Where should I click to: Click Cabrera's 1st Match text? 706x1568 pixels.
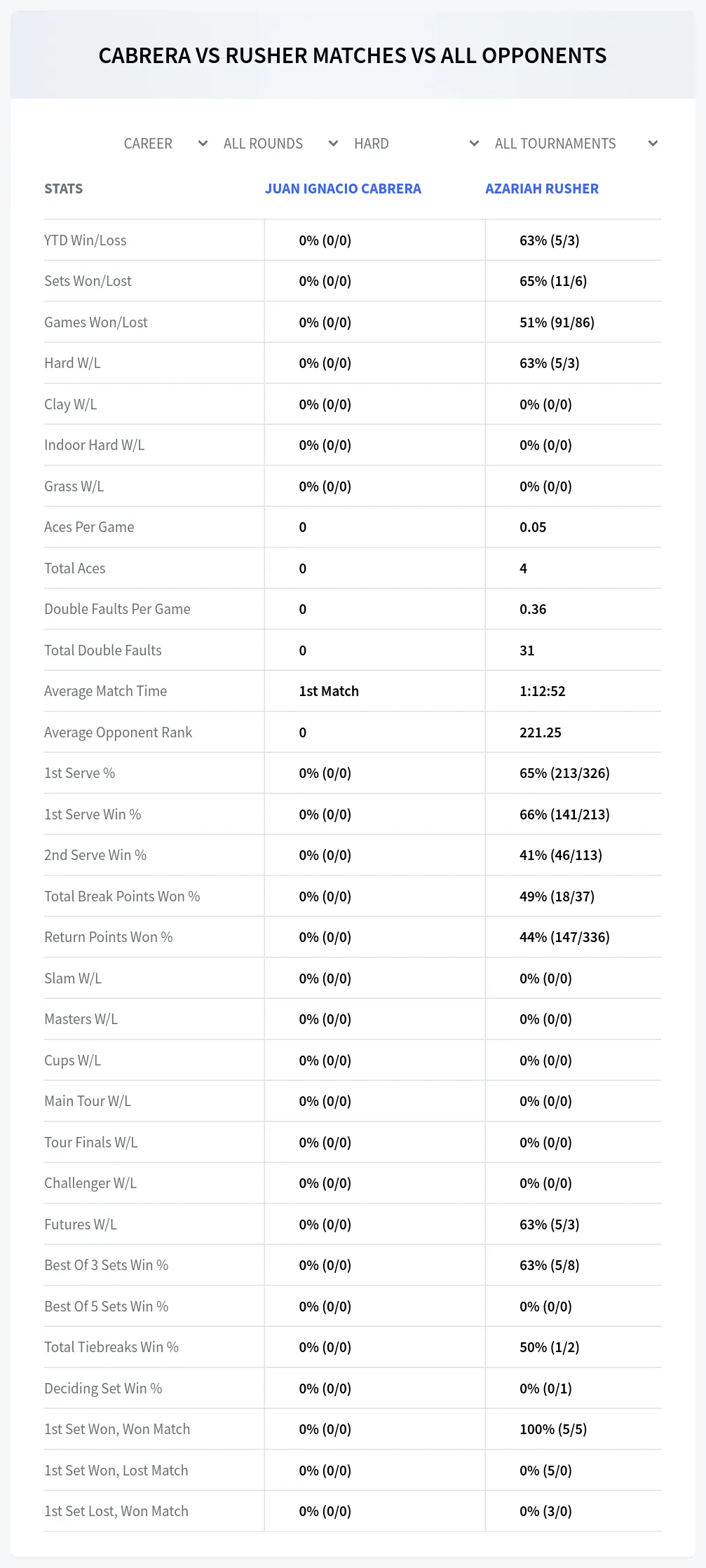click(x=329, y=691)
